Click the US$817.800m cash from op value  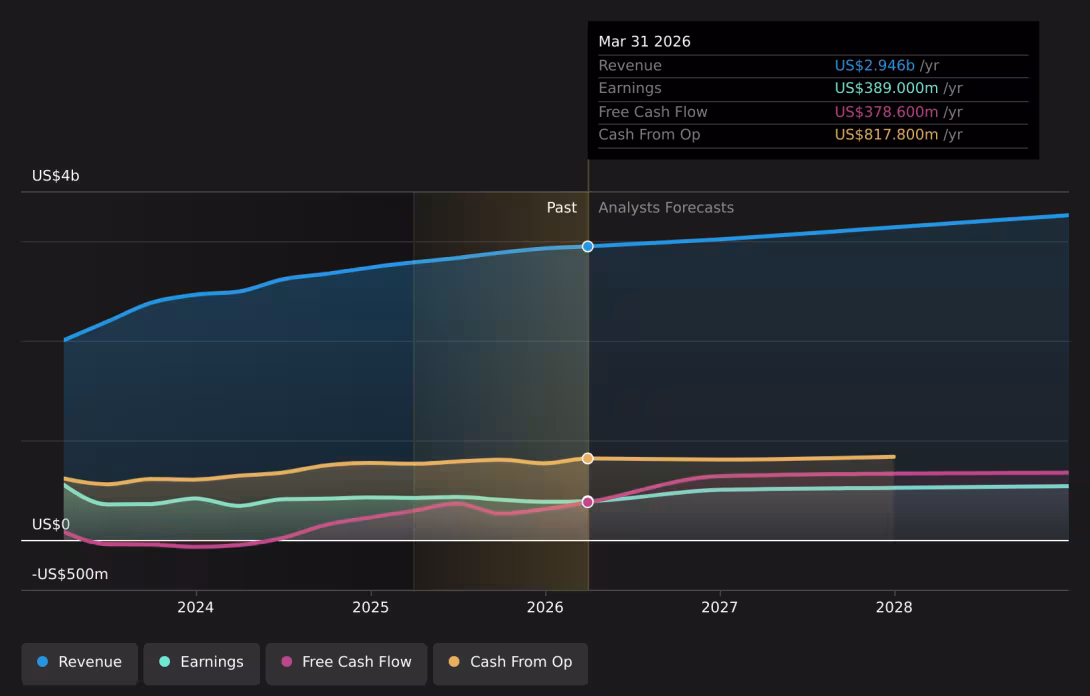click(x=886, y=135)
